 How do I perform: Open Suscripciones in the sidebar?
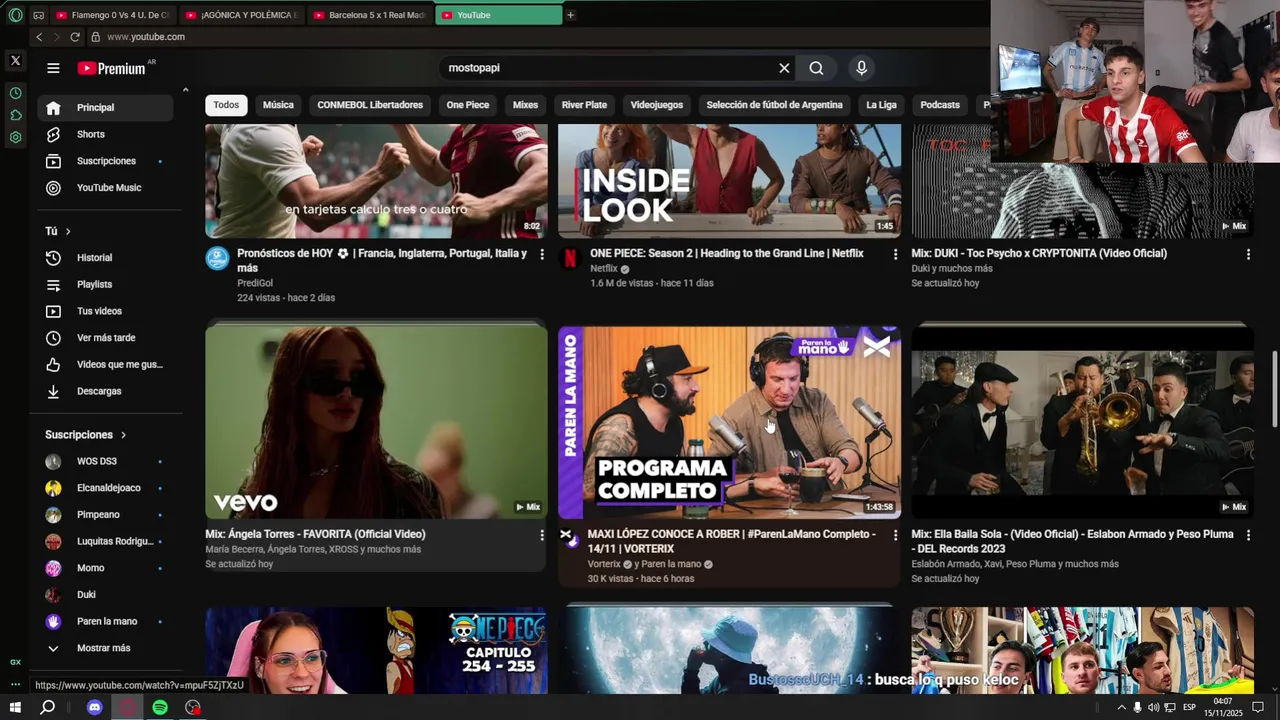pyautogui.click(x=105, y=161)
